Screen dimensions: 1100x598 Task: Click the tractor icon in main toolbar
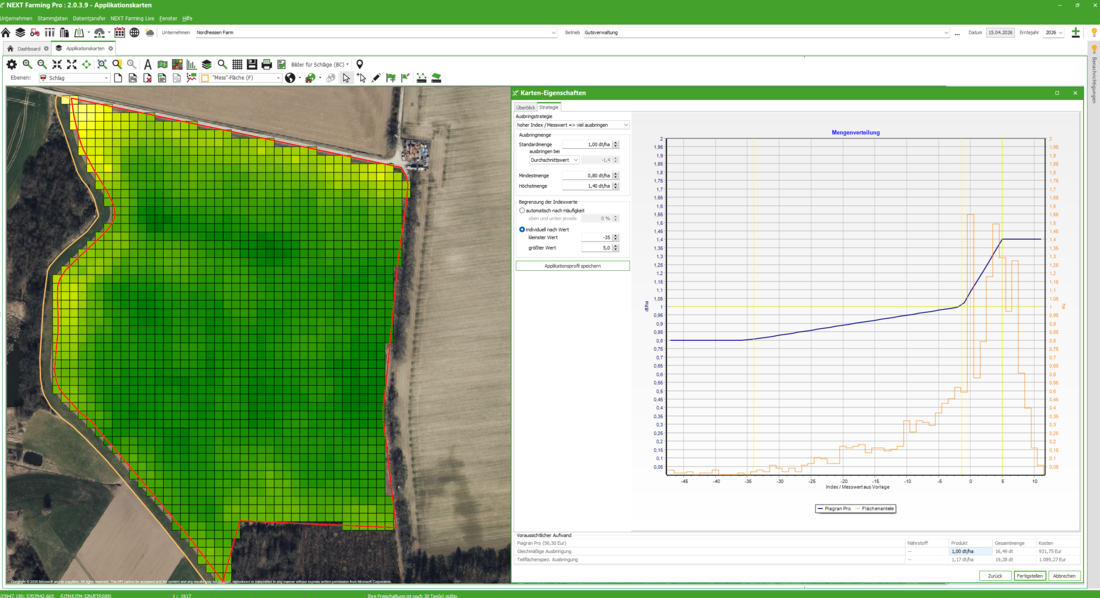coord(35,33)
